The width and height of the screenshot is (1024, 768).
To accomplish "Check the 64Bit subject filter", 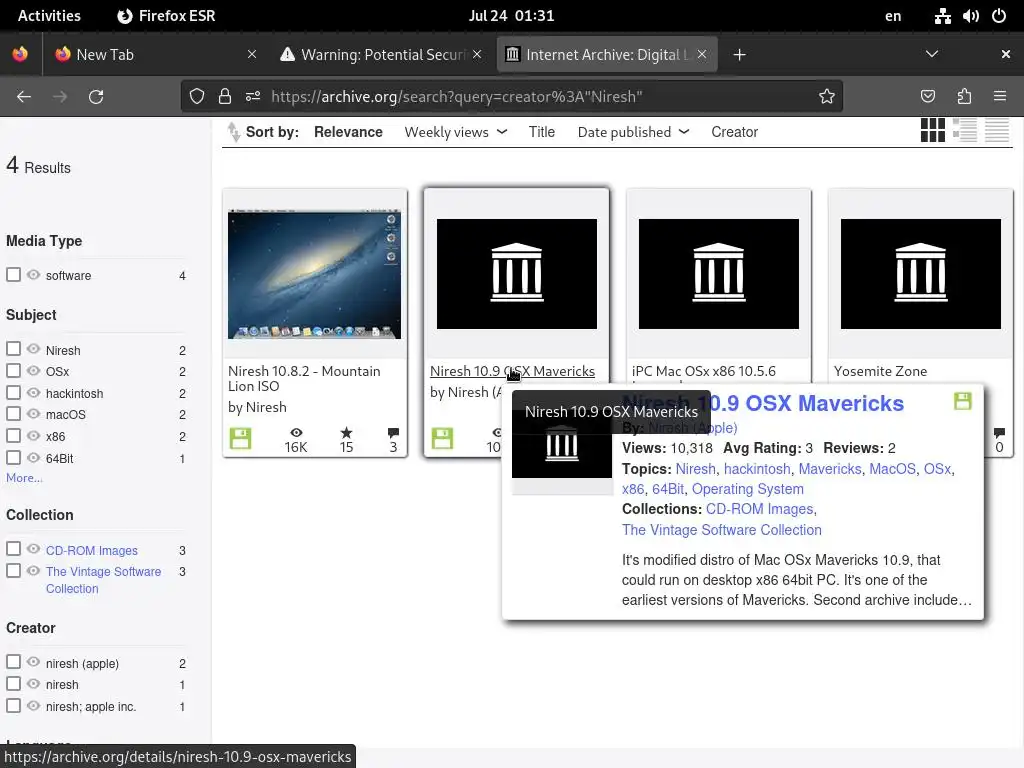I will (13, 457).
